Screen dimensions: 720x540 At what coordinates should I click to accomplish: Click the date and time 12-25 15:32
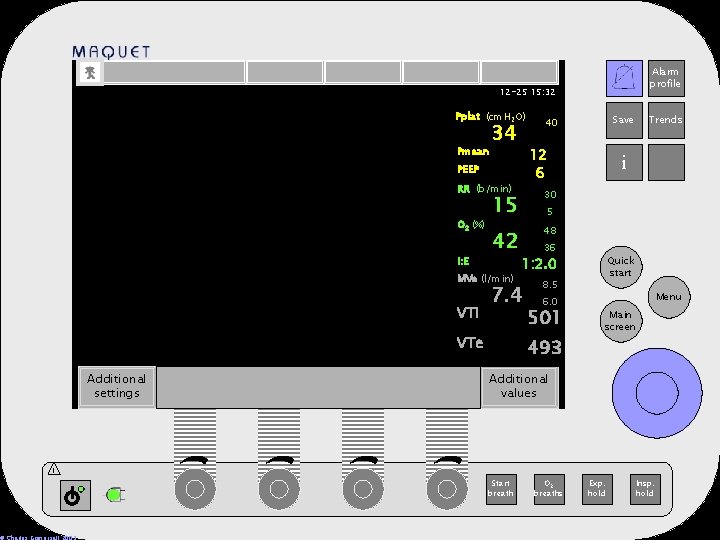[x=528, y=92]
